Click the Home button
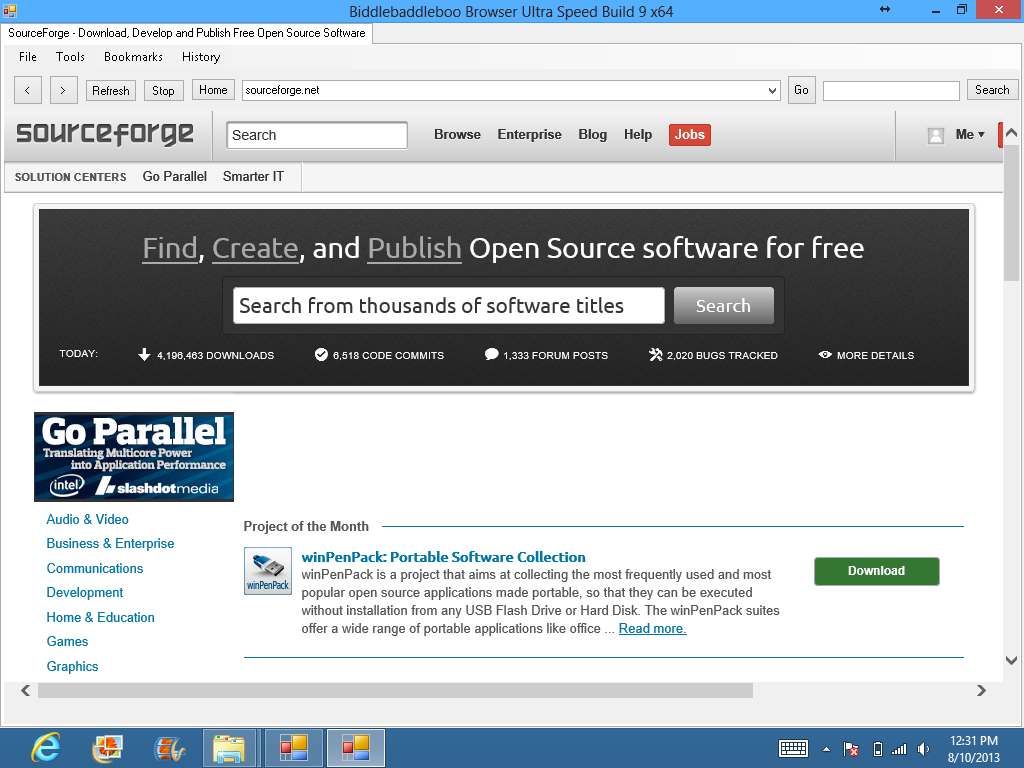The image size is (1024, 768). (x=214, y=89)
